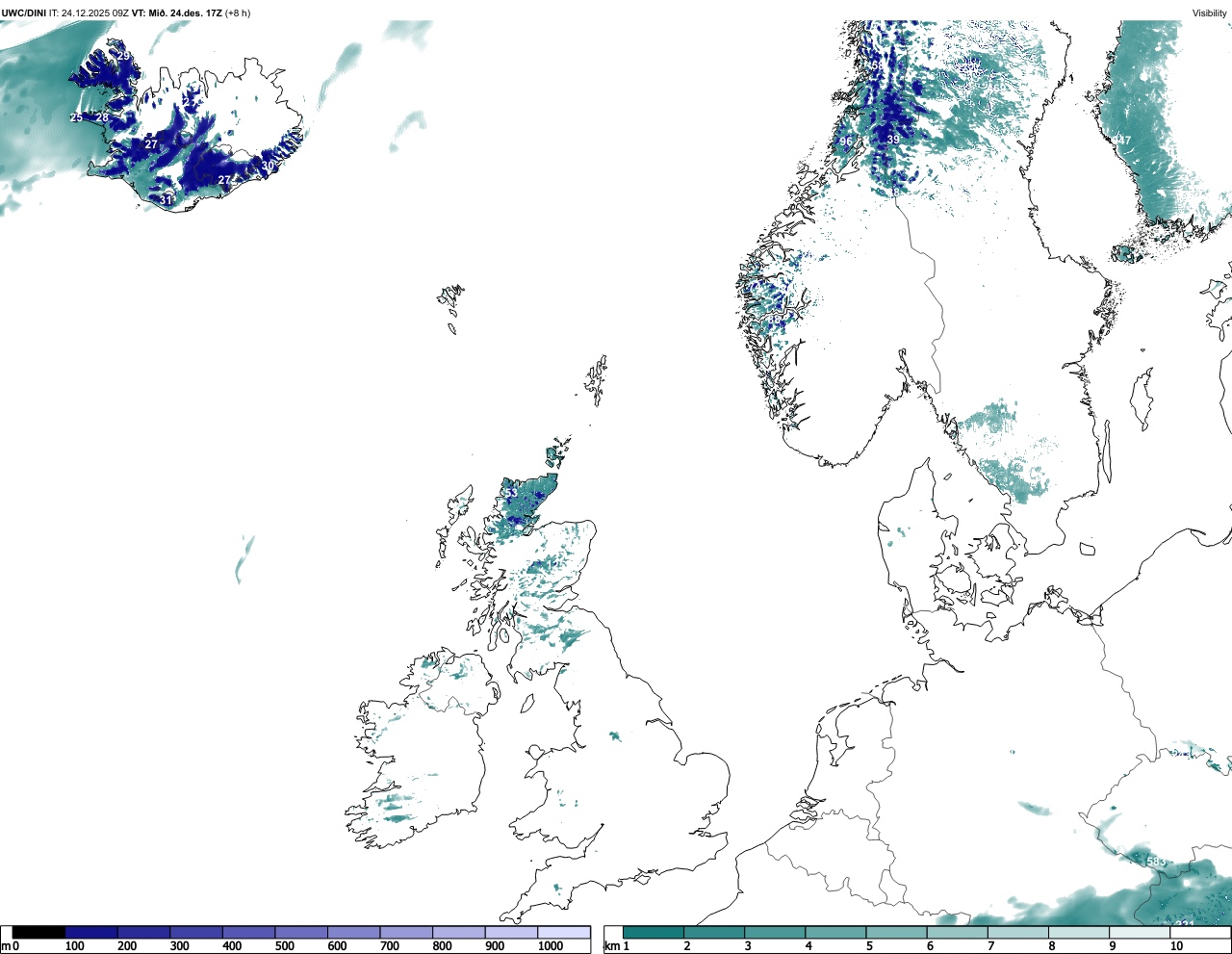The width and height of the screenshot is (1232, 954).
Task: Click the '500' label on the metre legend
Action: point(284,946)
